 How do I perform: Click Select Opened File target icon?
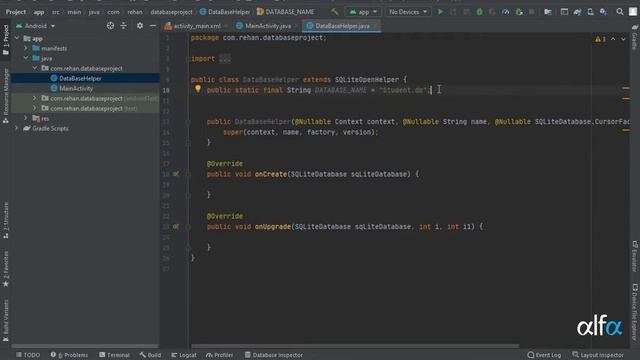pos(110,26)
